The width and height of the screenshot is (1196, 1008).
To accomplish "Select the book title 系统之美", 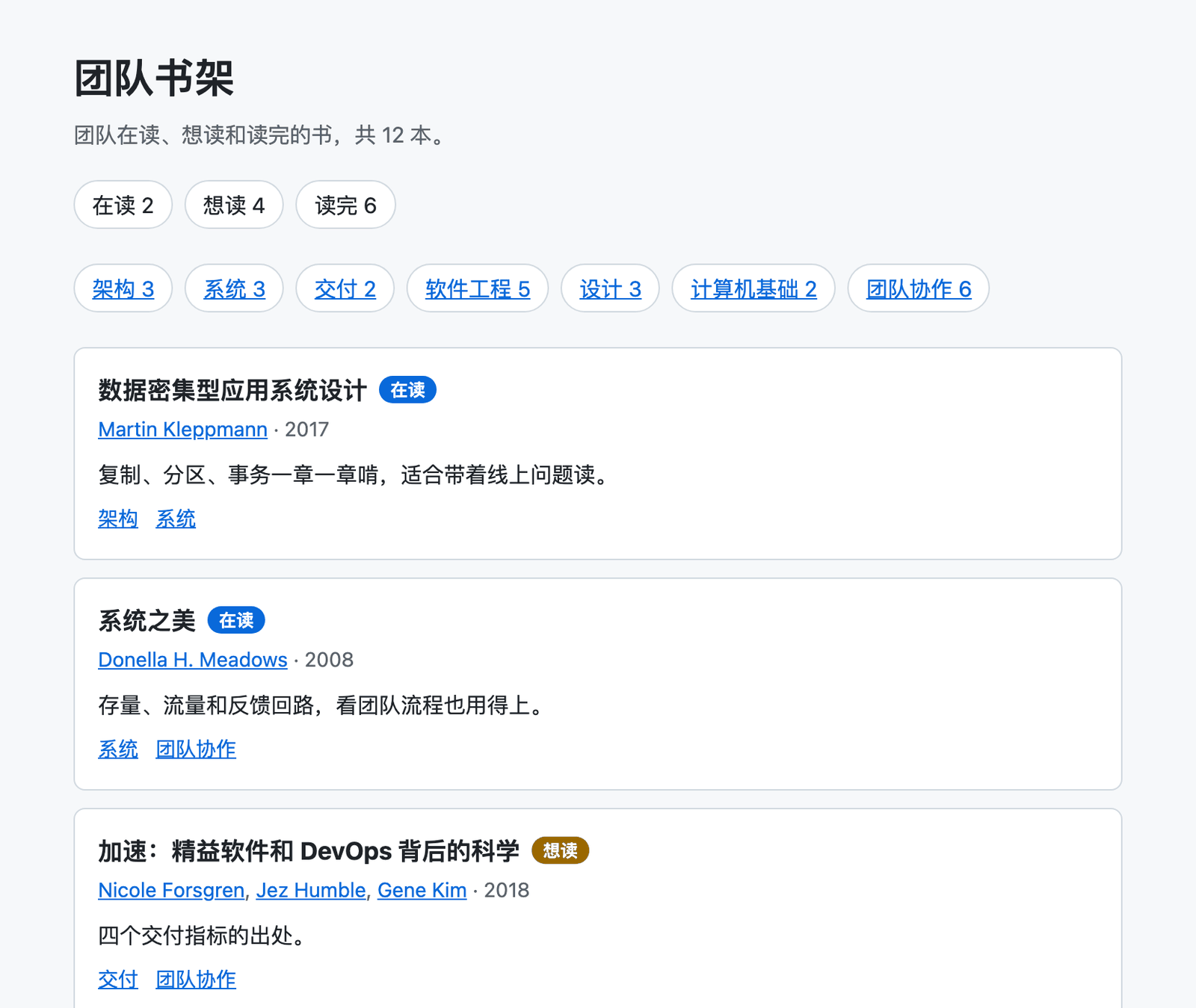I will click(147, 620).
